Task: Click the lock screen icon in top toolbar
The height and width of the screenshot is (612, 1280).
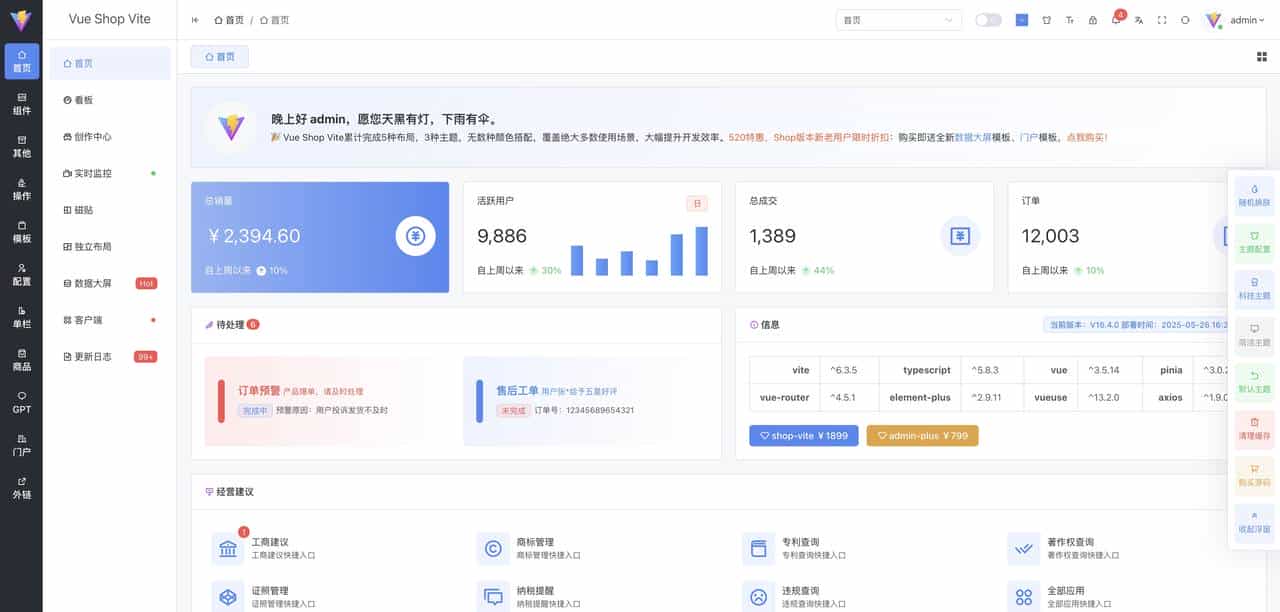Action: [x=1092, y=20]
